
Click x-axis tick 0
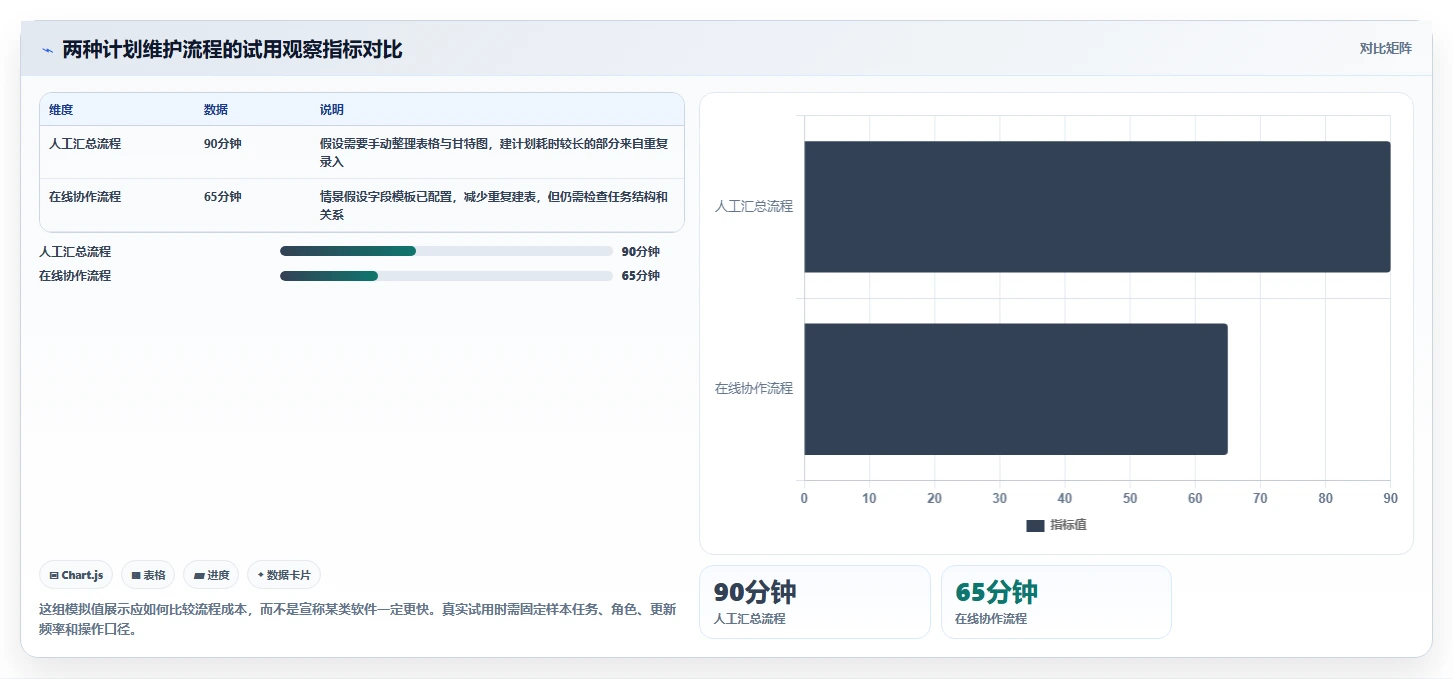tap(804, 498)
